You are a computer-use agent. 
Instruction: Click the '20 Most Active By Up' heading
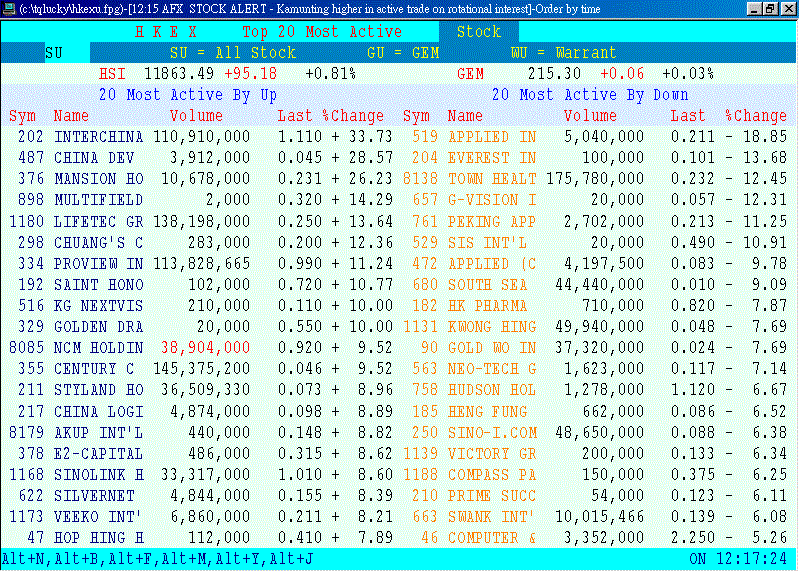pyautogui.click(x=188, y=95)
